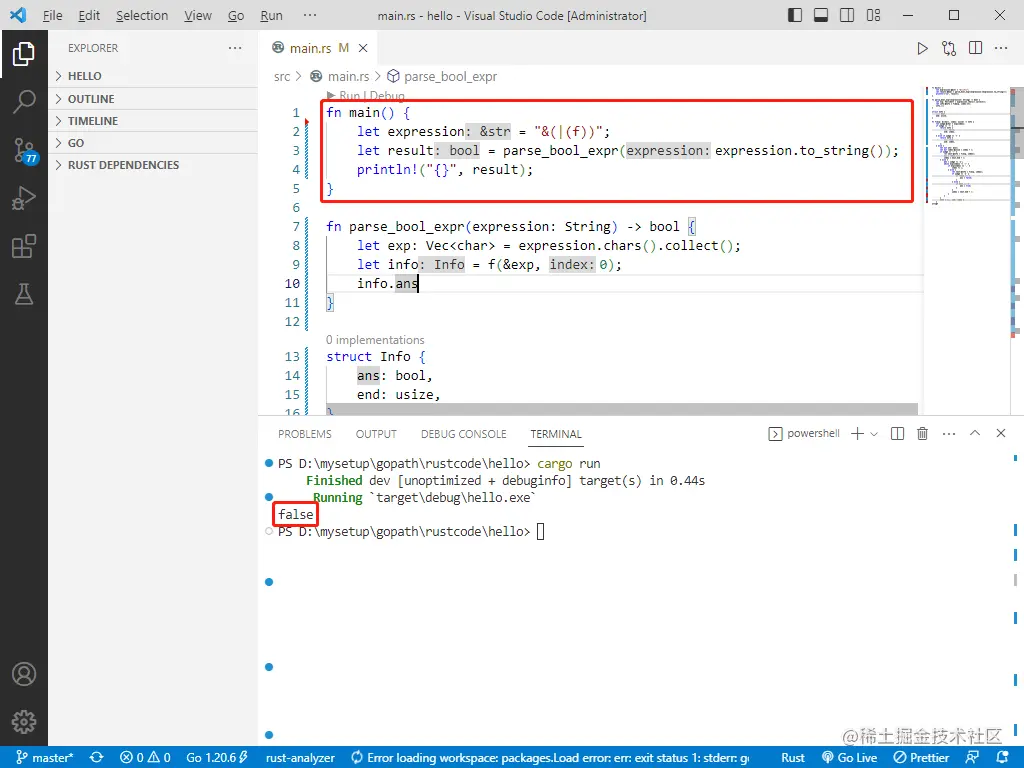Open the Search view in activity bar
The height and width of the screenshot is (768, 1024).
point(24,102)
